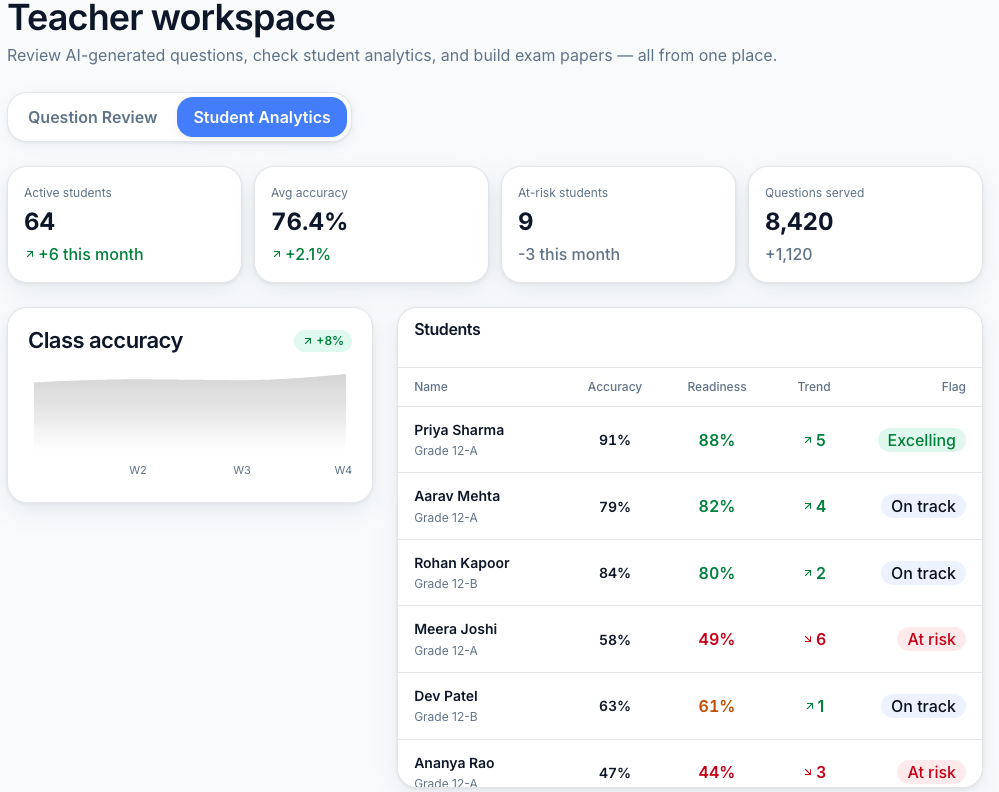This screenshot has width=999, height=792.
Task: Click the 79% accuracy value
Action: [x=614, y=507]
